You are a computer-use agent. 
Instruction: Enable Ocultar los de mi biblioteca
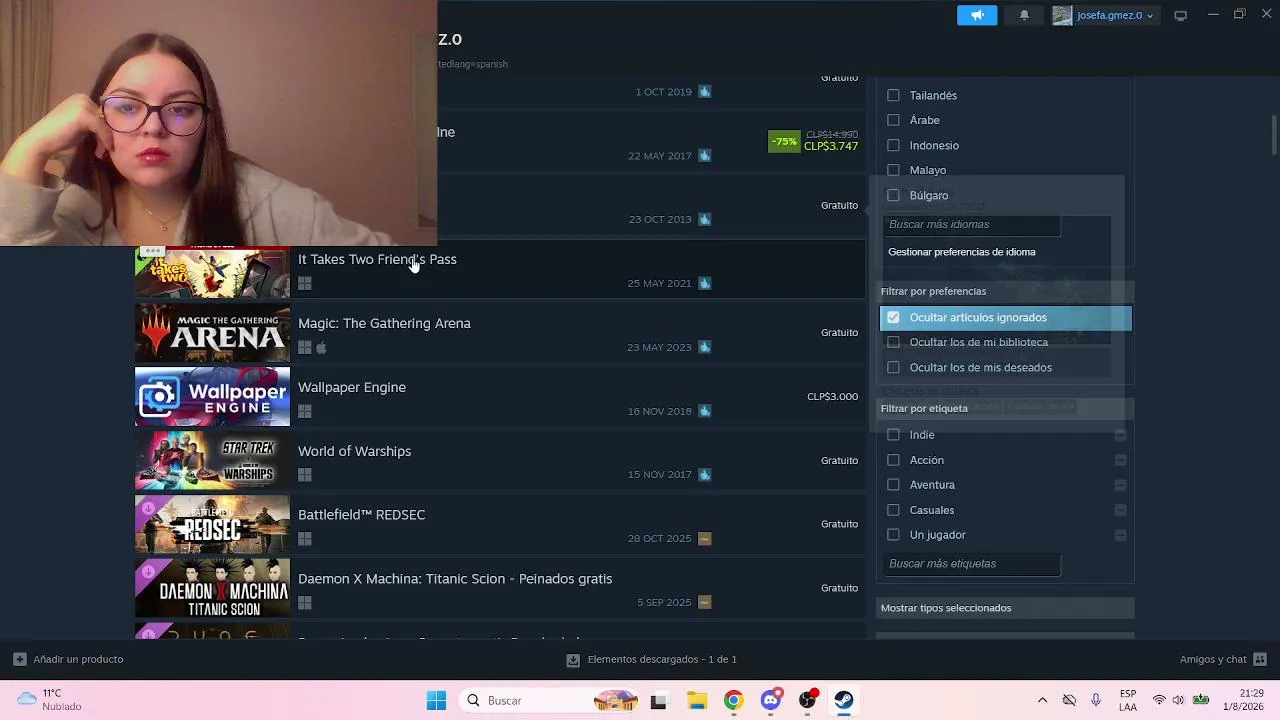[893, 342]
